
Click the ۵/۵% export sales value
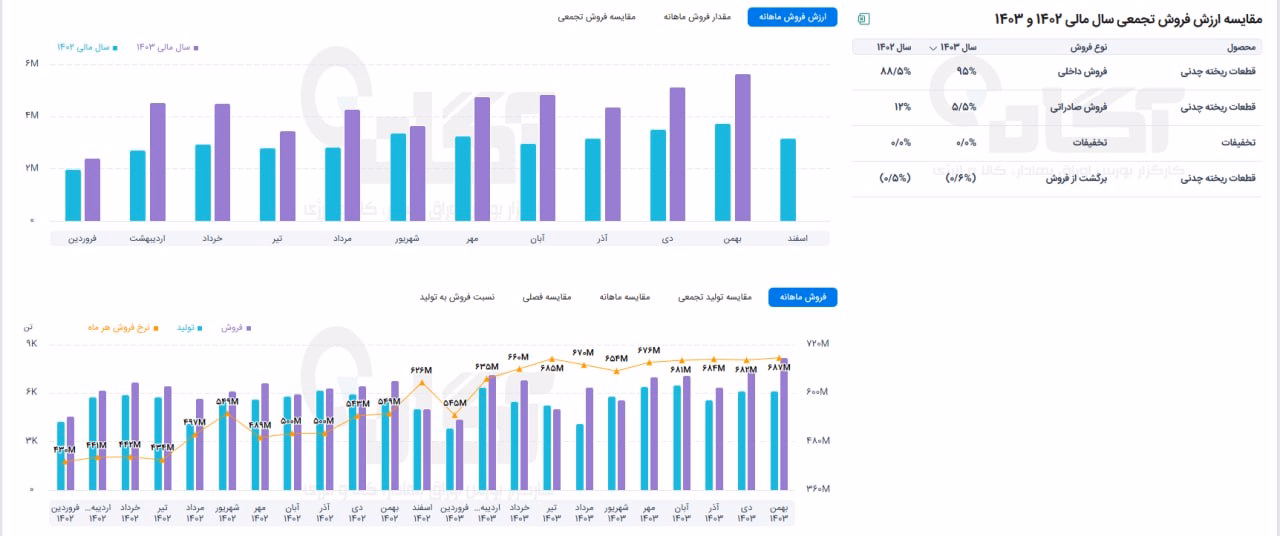coord(964,107)
